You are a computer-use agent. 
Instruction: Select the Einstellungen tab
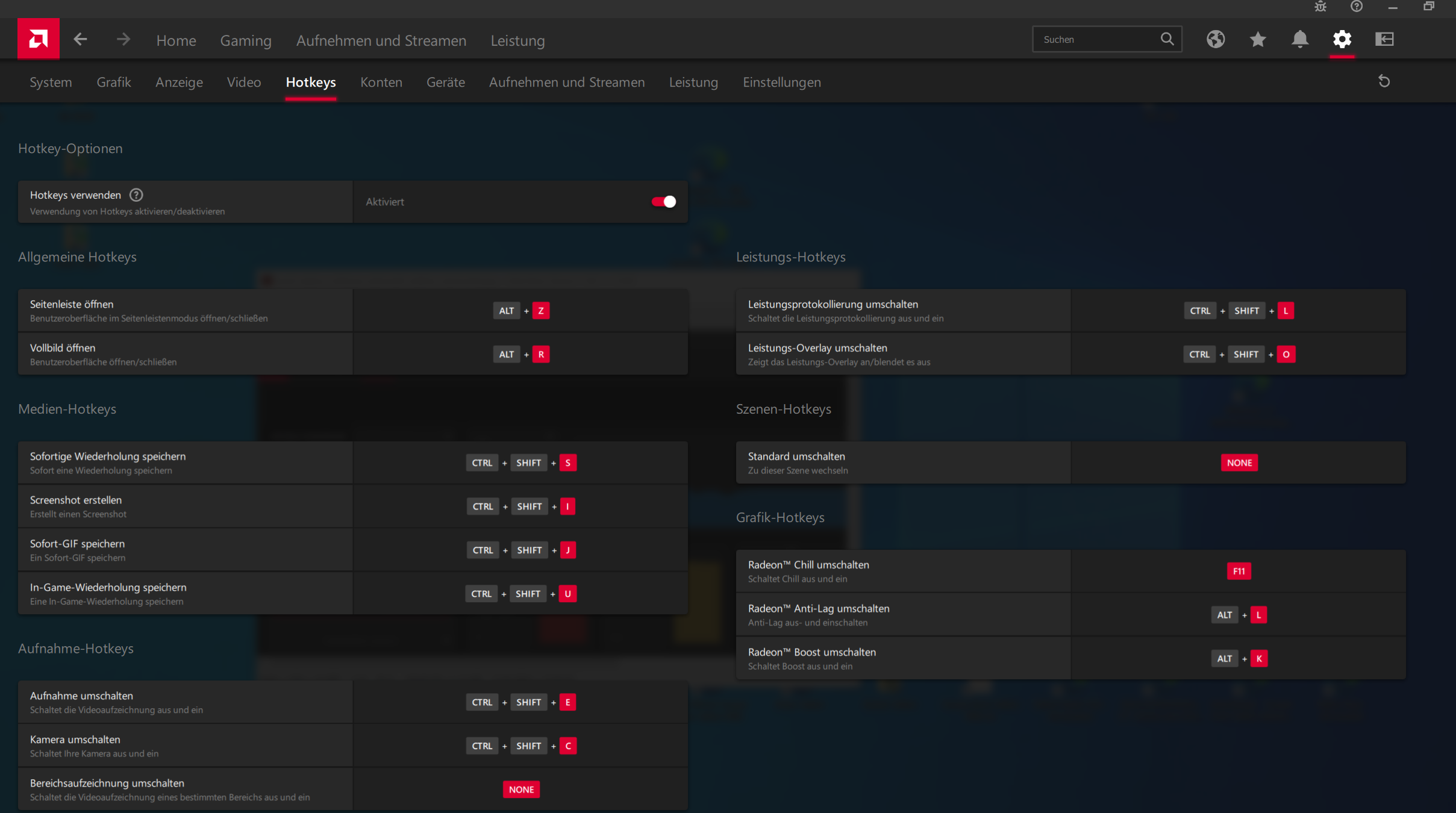[x=781, y=83]
